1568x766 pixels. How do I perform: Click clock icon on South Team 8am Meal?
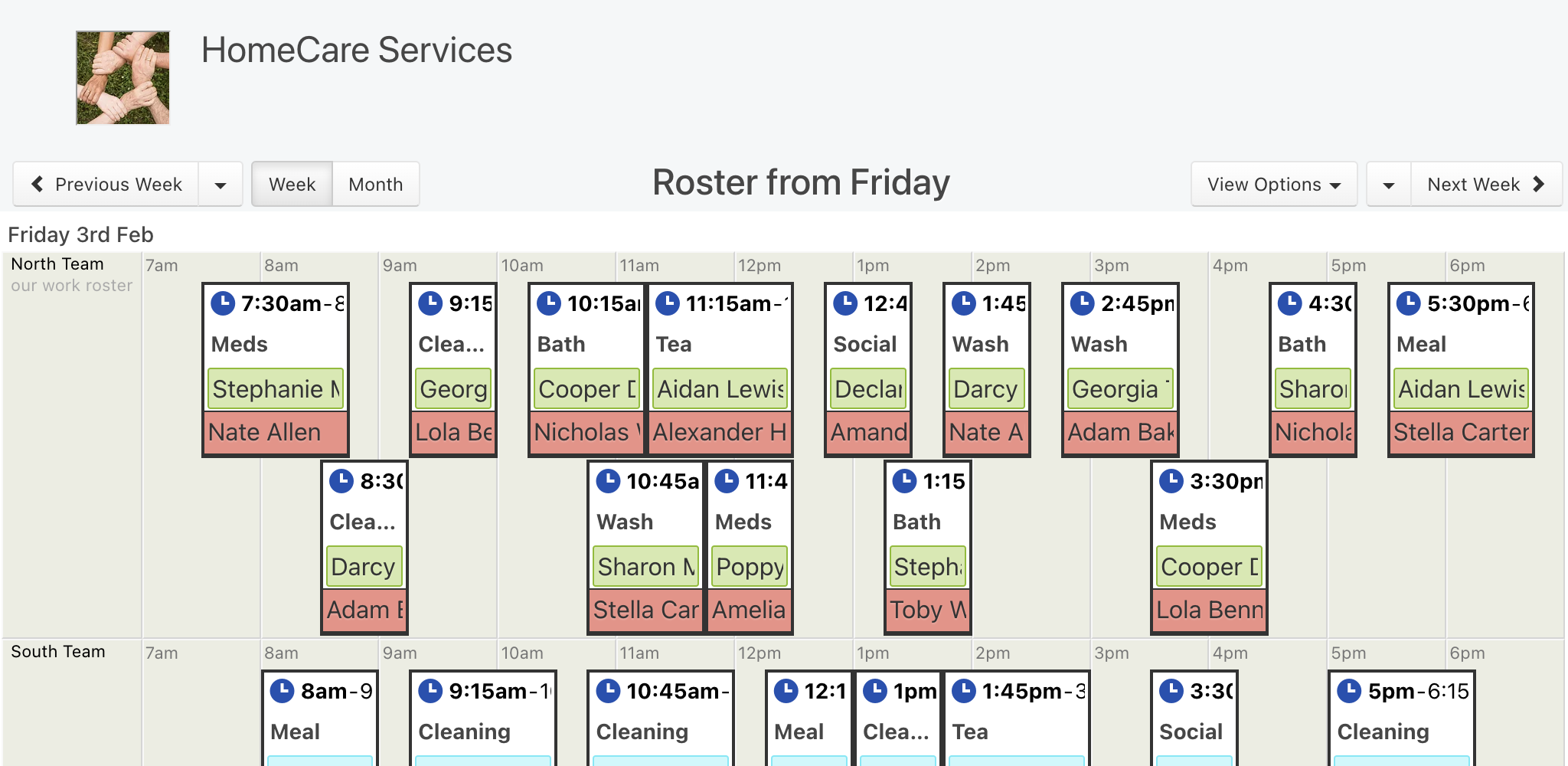(283, 691)
